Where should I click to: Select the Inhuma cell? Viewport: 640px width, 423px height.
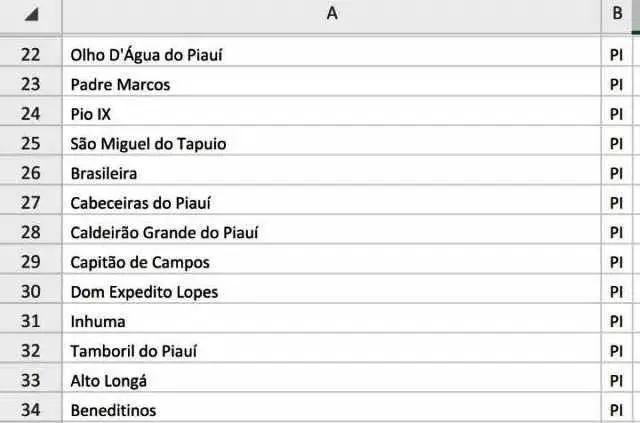(x=331, y=321)
